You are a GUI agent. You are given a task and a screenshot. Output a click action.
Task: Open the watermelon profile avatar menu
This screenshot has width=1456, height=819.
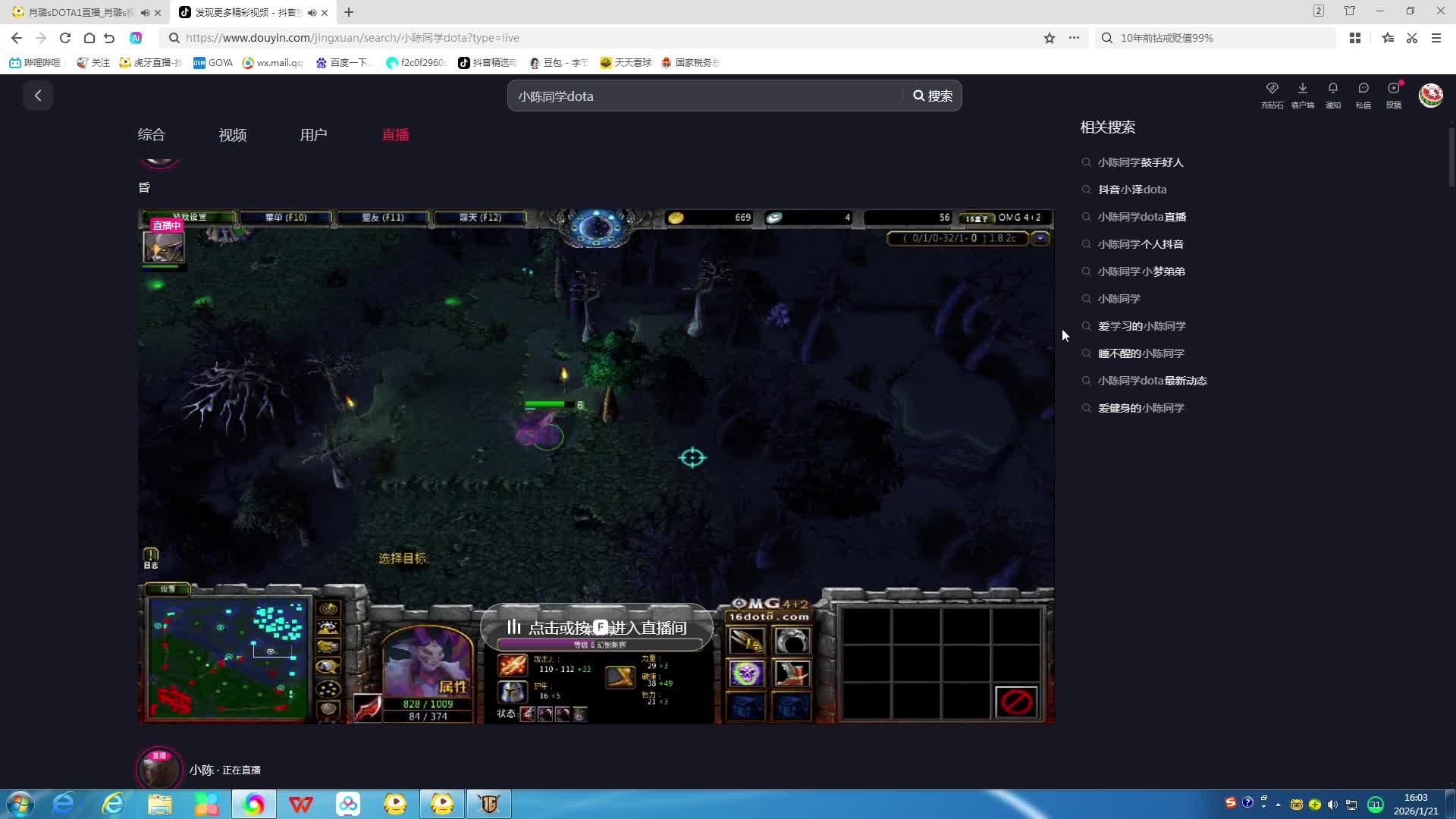(x=1430, y=95)
